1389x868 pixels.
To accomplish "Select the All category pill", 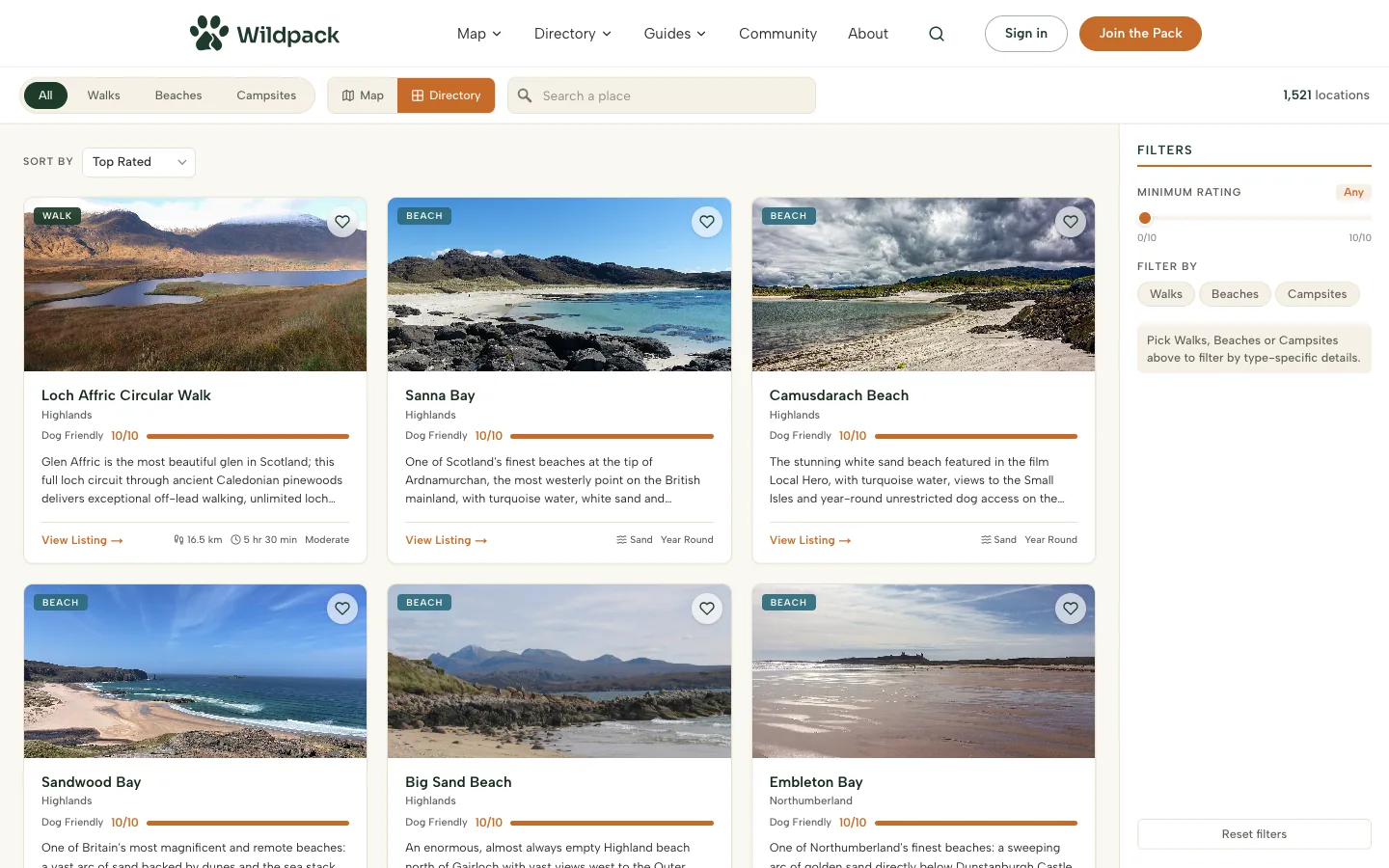I will click(x=45, y=95).
